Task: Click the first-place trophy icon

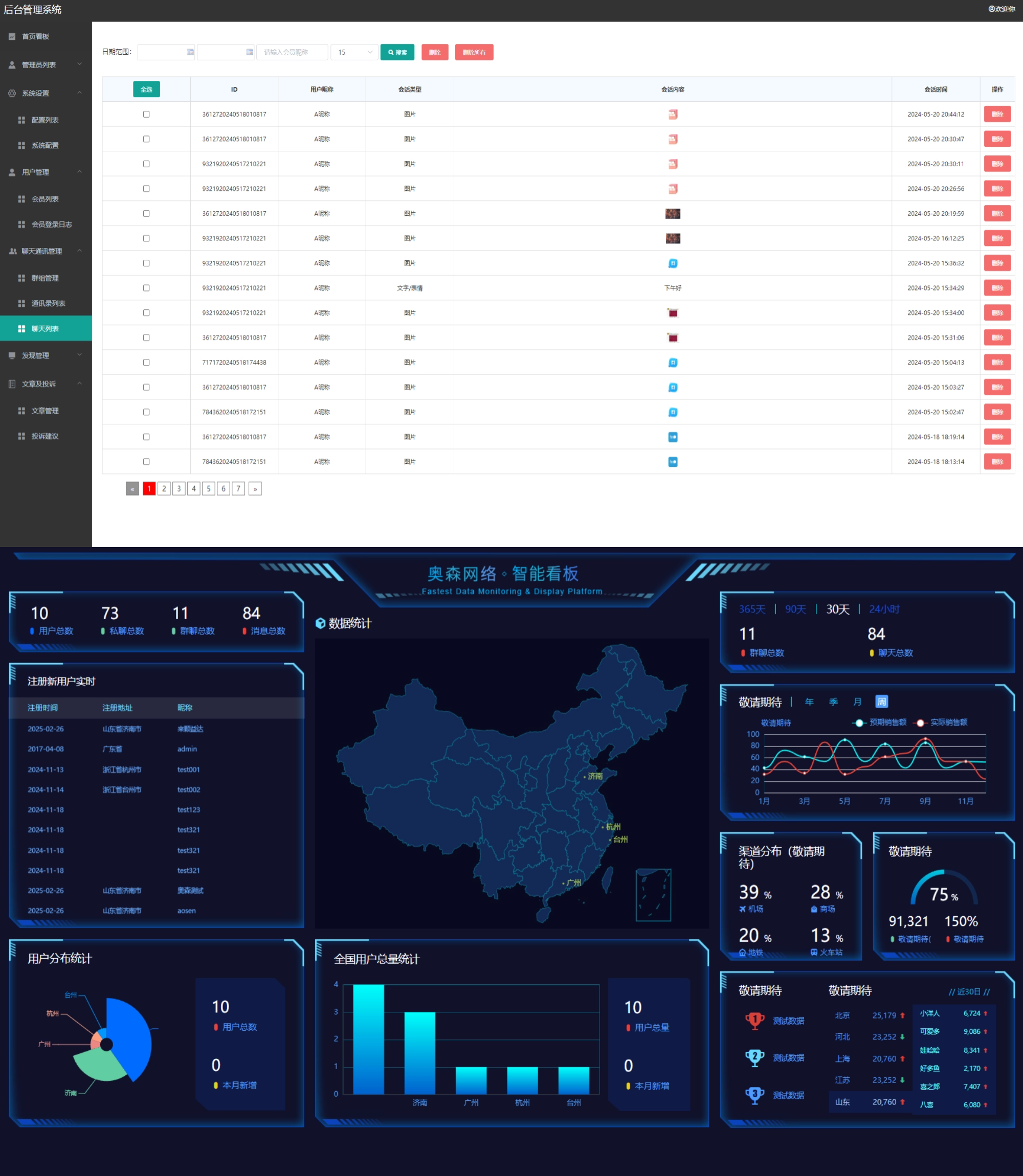Action: (x=754, y=1020)
